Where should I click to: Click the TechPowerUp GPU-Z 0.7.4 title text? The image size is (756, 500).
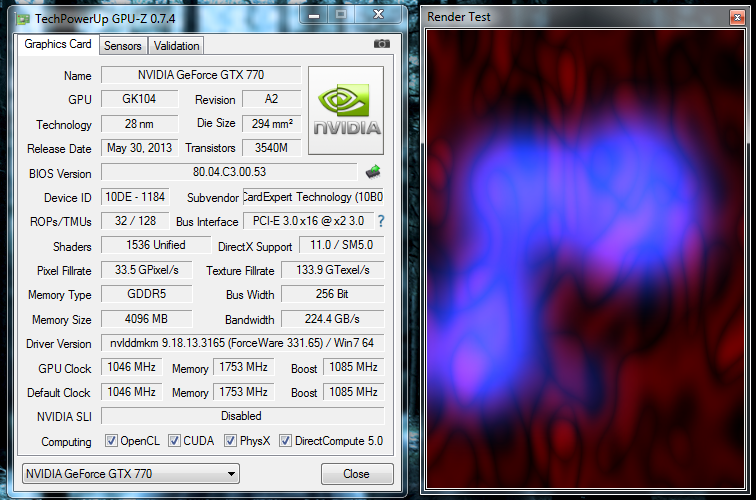point(105,19)
